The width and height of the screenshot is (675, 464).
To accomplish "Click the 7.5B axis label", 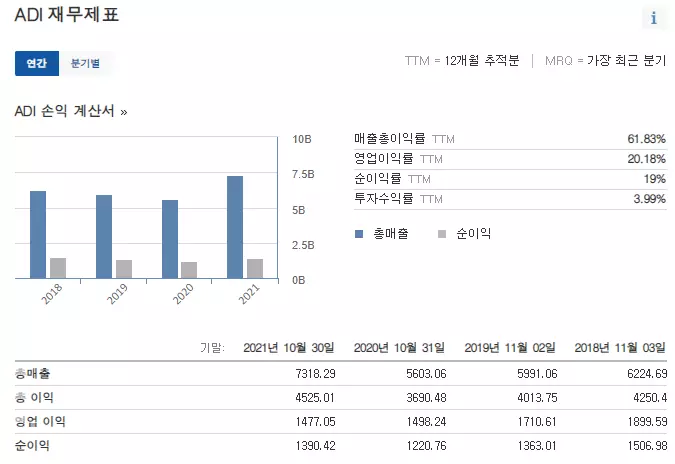I will tap(303, 174).
